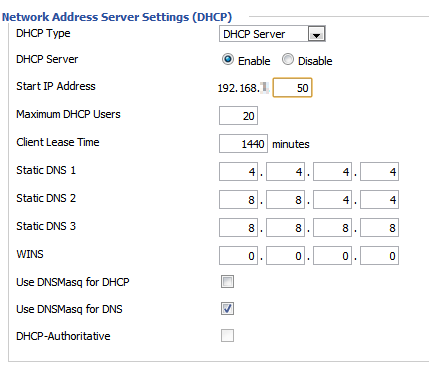Click the third octet of Static DNS 1
This screenshot has width=429, height=370.
(x=332, y=172)
